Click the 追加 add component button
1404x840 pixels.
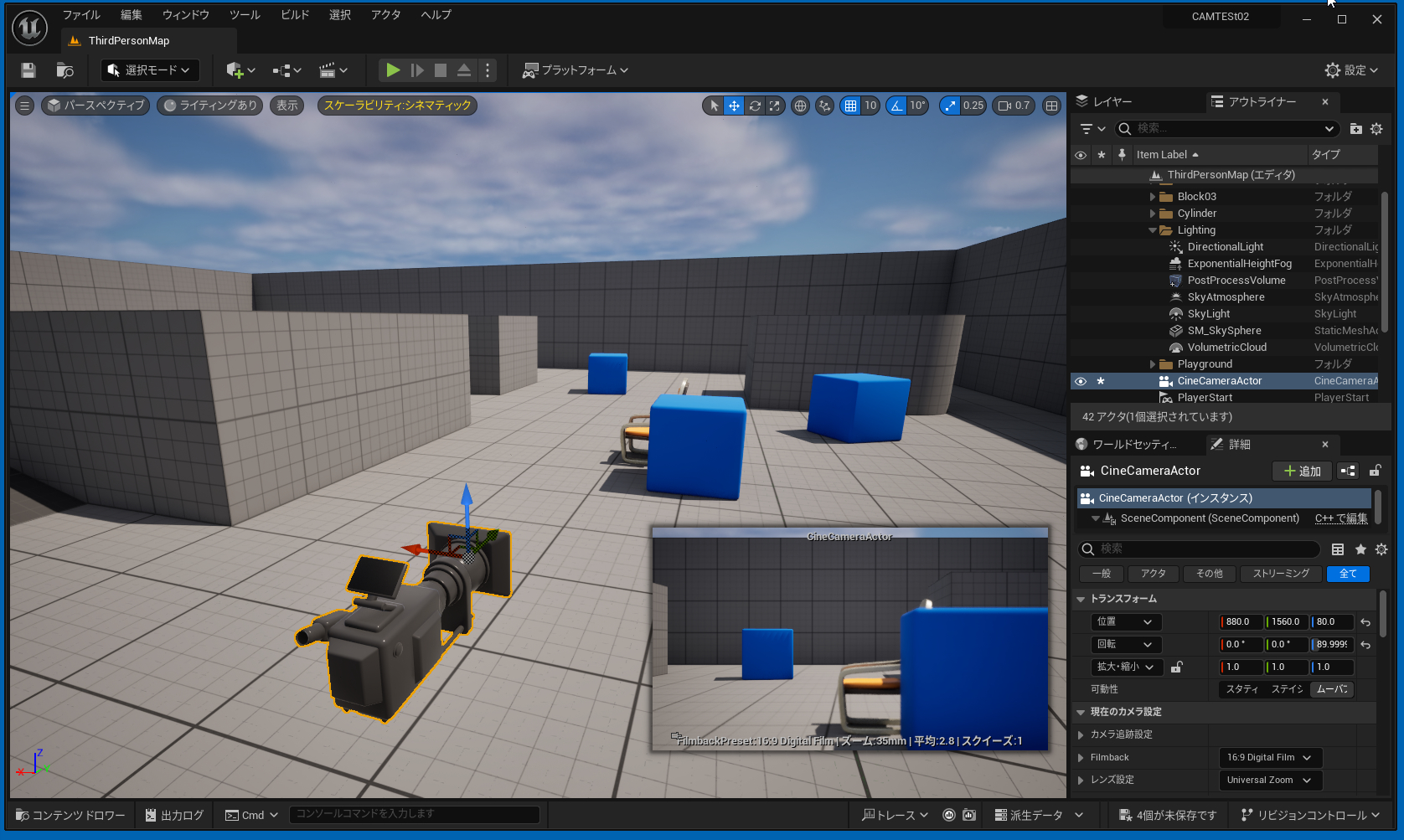[1302, 472]
